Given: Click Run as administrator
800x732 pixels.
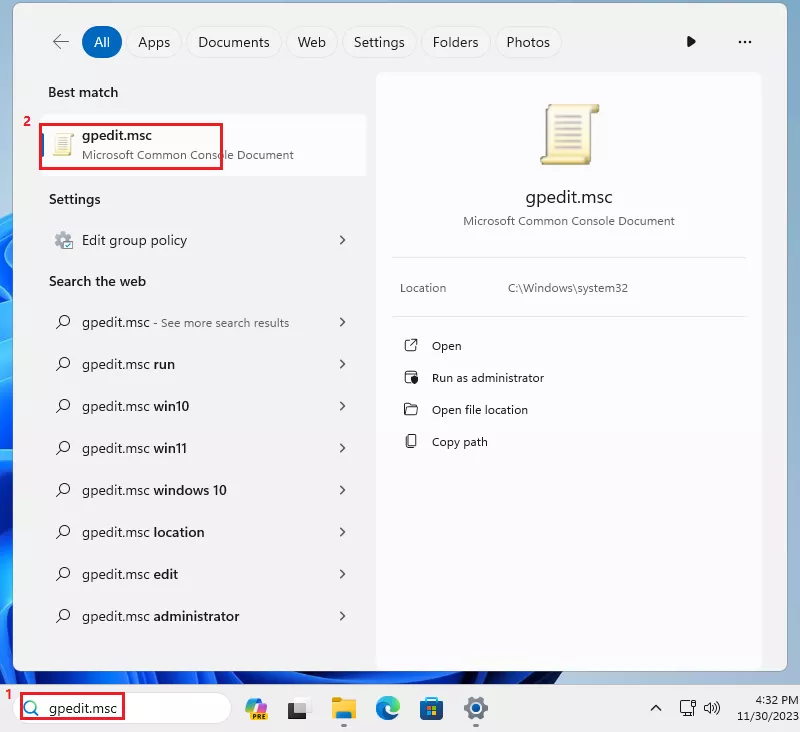Looking at the screenshot, I should [487, 378].
